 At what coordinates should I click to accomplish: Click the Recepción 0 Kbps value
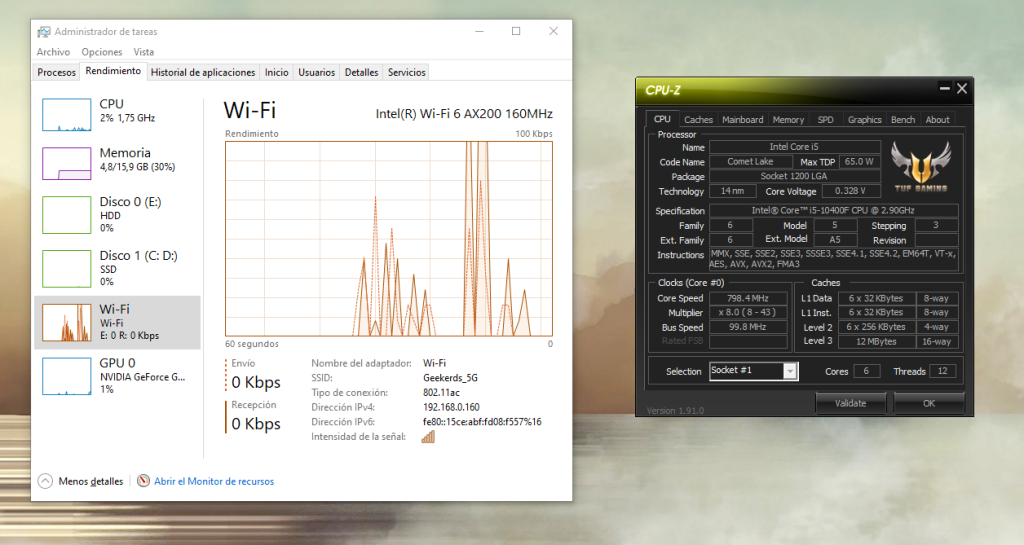click(x=256, y=424)
